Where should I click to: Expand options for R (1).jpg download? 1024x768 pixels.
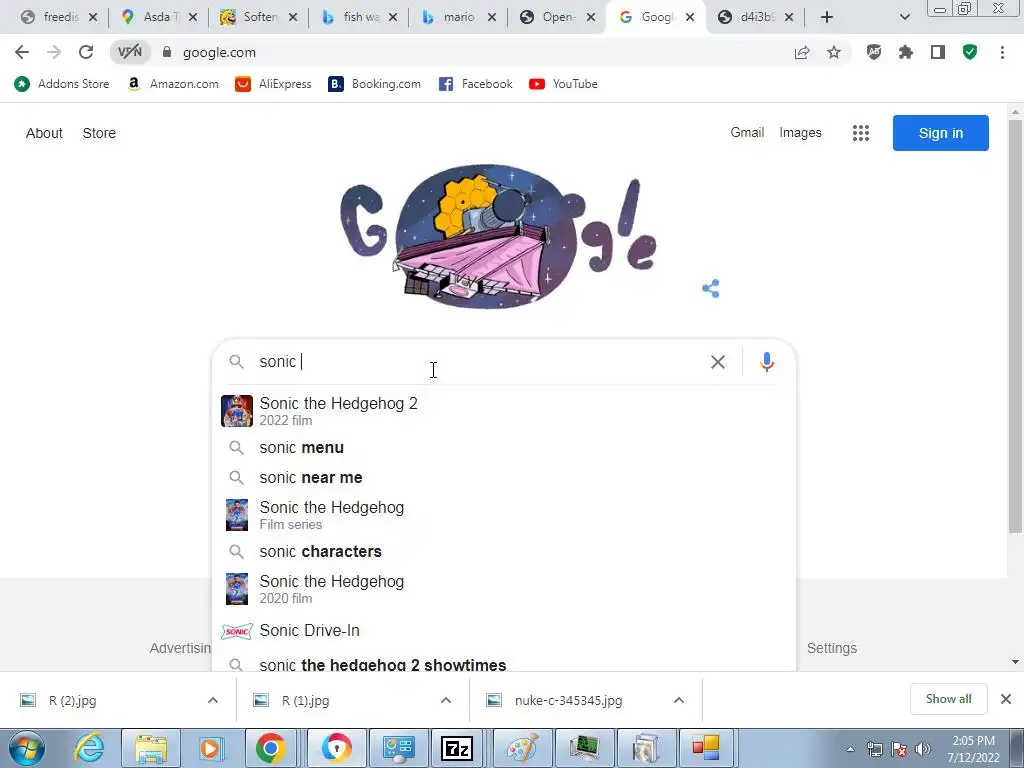446,700
